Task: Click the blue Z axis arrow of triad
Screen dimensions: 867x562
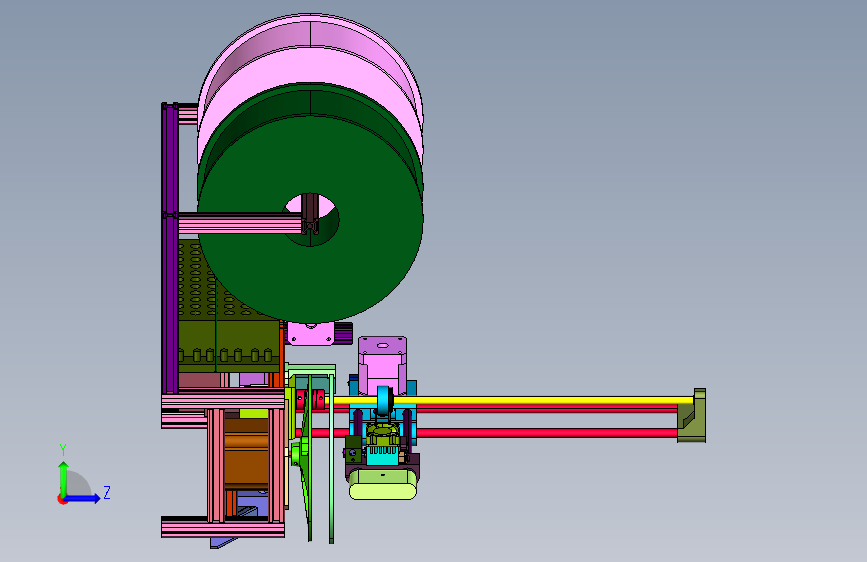Action: (84, 498)
